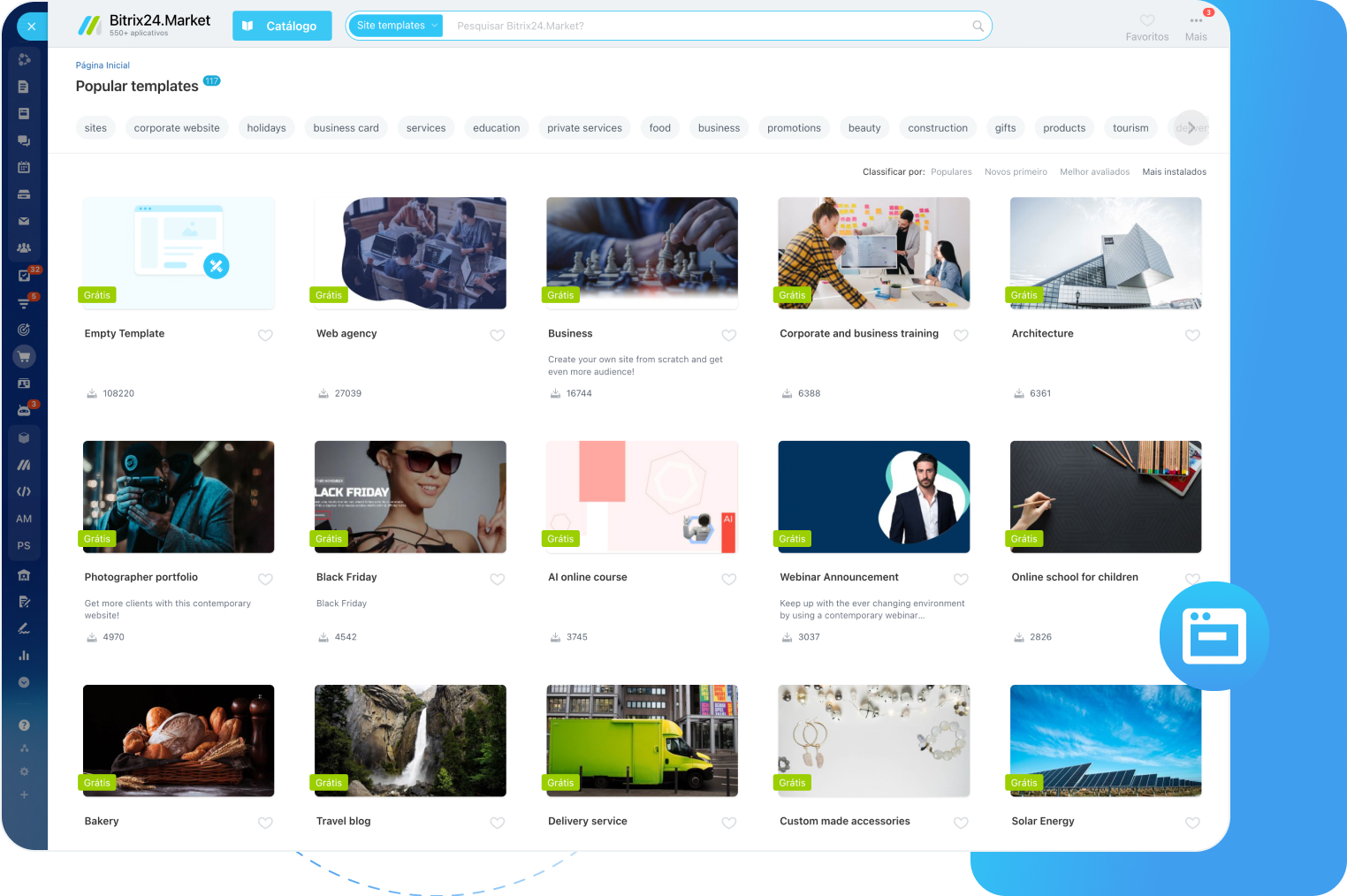Favorite the Empty Template with heart

coord(265,335)
